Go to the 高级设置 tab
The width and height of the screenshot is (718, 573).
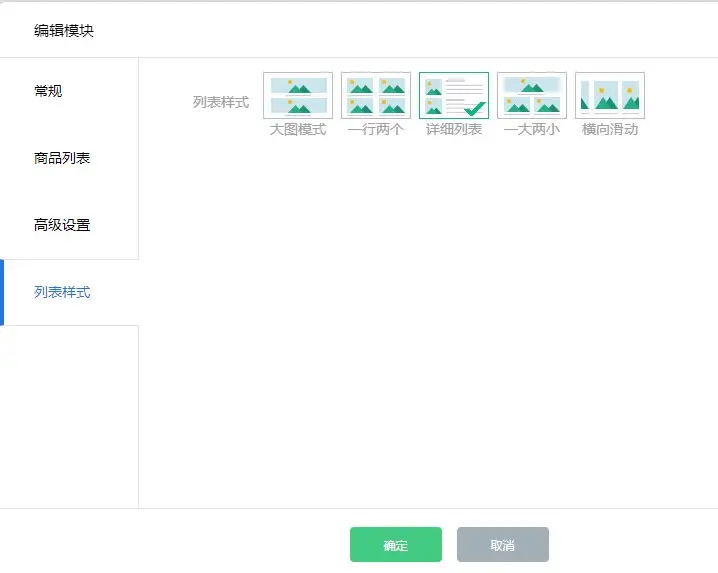[x=62, y=225]
